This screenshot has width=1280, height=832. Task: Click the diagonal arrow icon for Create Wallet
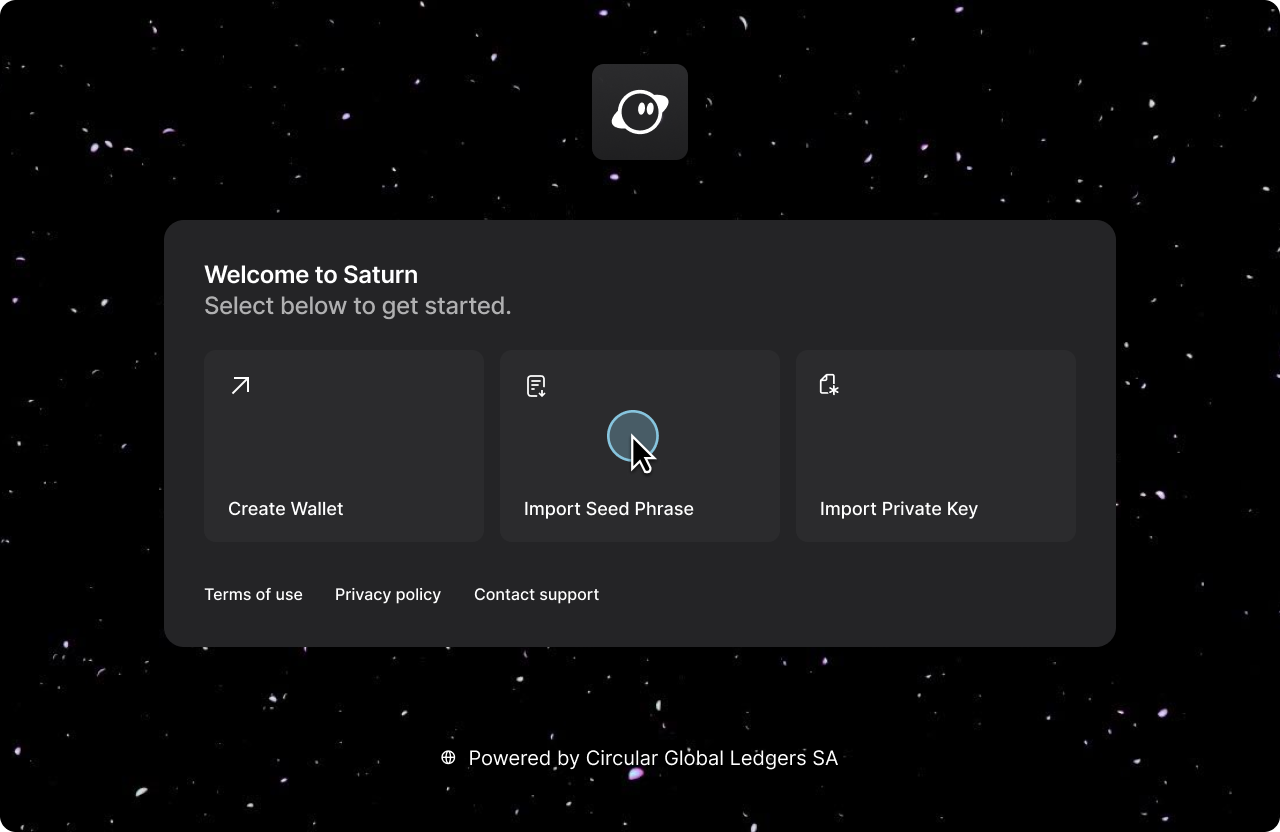(x=240, y=385)
